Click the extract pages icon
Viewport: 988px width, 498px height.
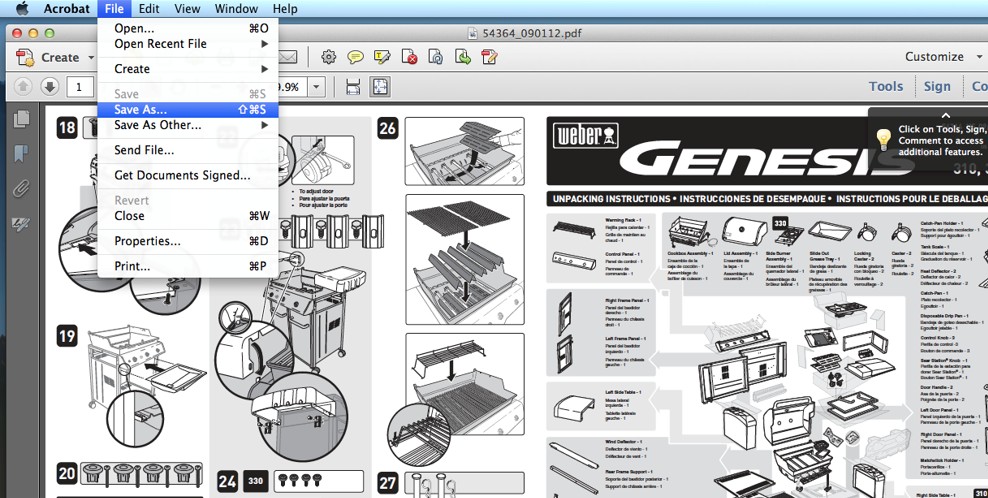pyautogui.click(x=463, y=57)
